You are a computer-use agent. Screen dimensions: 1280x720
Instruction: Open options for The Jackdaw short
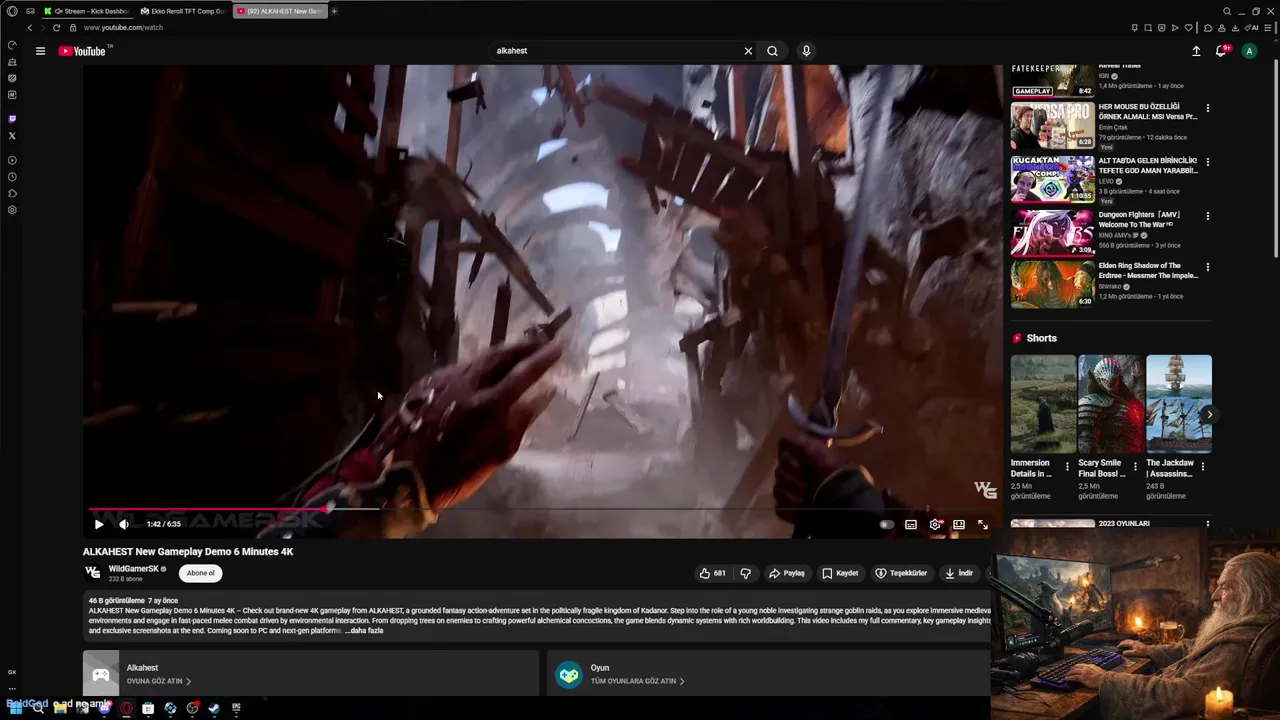click(1203, 466)
